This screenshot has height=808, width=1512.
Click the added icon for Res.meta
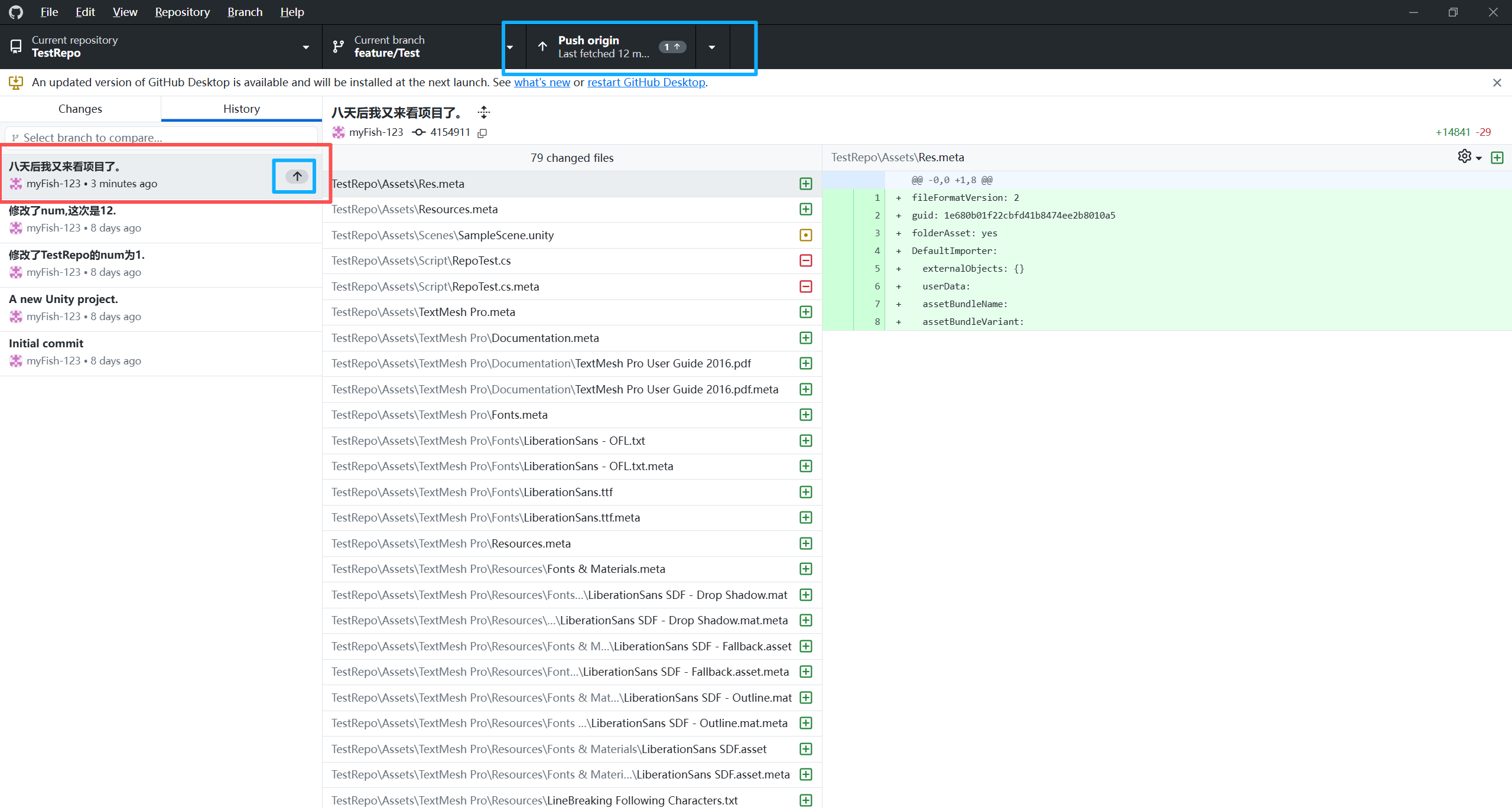coord(805,184)
